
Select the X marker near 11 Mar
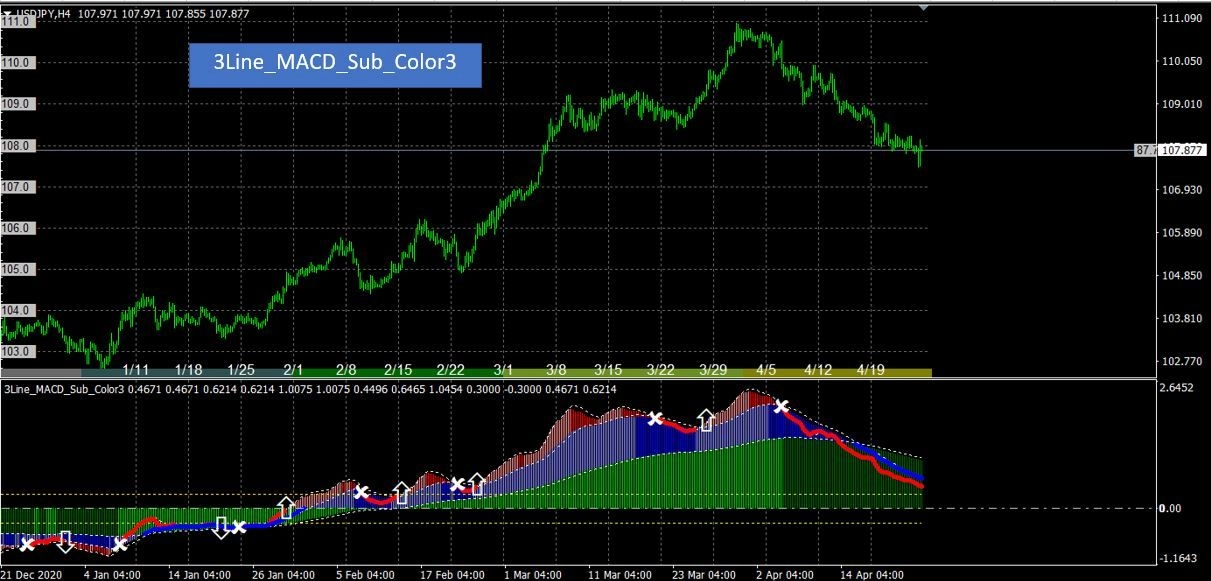point(657,419)
